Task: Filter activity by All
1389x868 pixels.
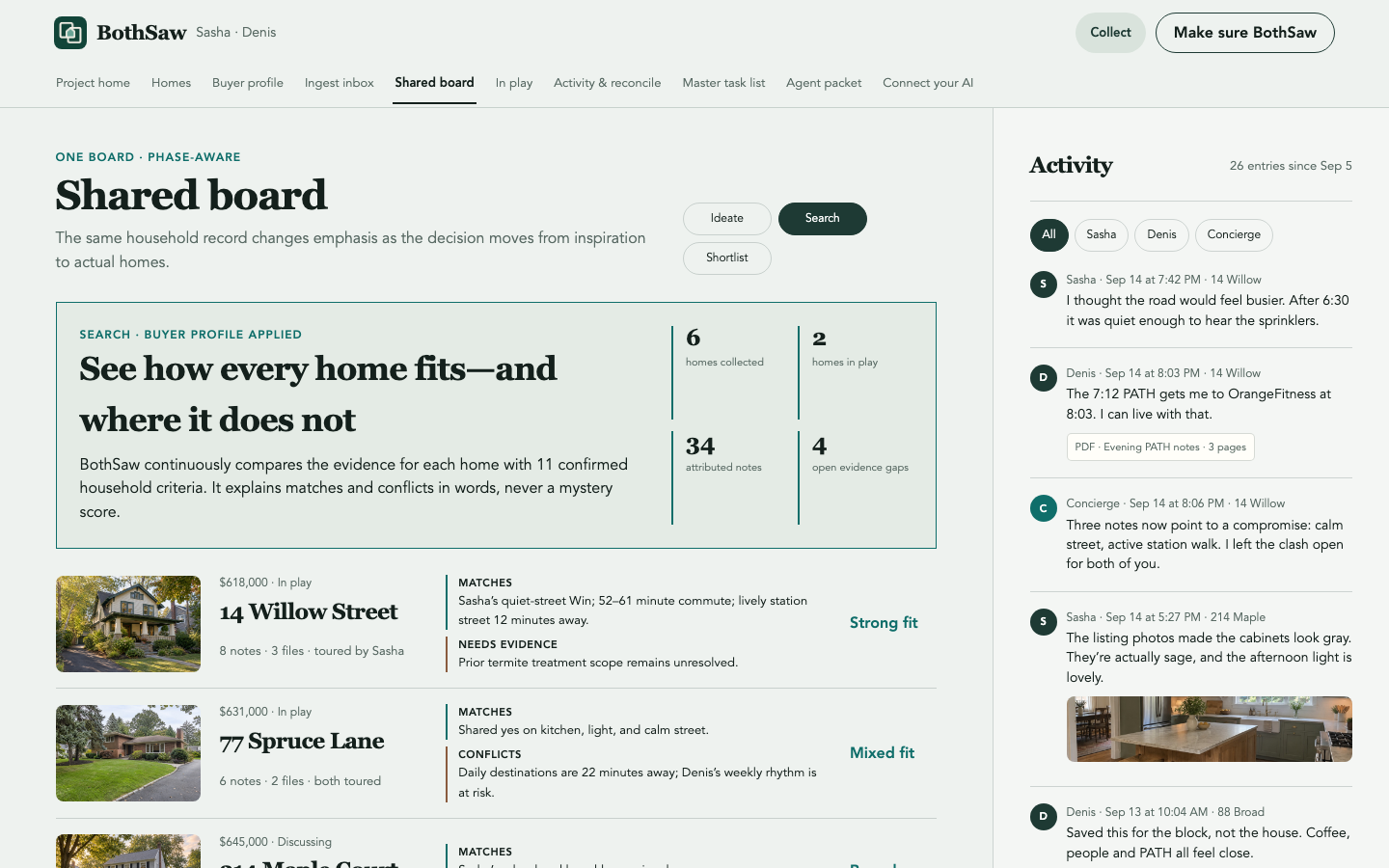Action: coord(1049,235)
